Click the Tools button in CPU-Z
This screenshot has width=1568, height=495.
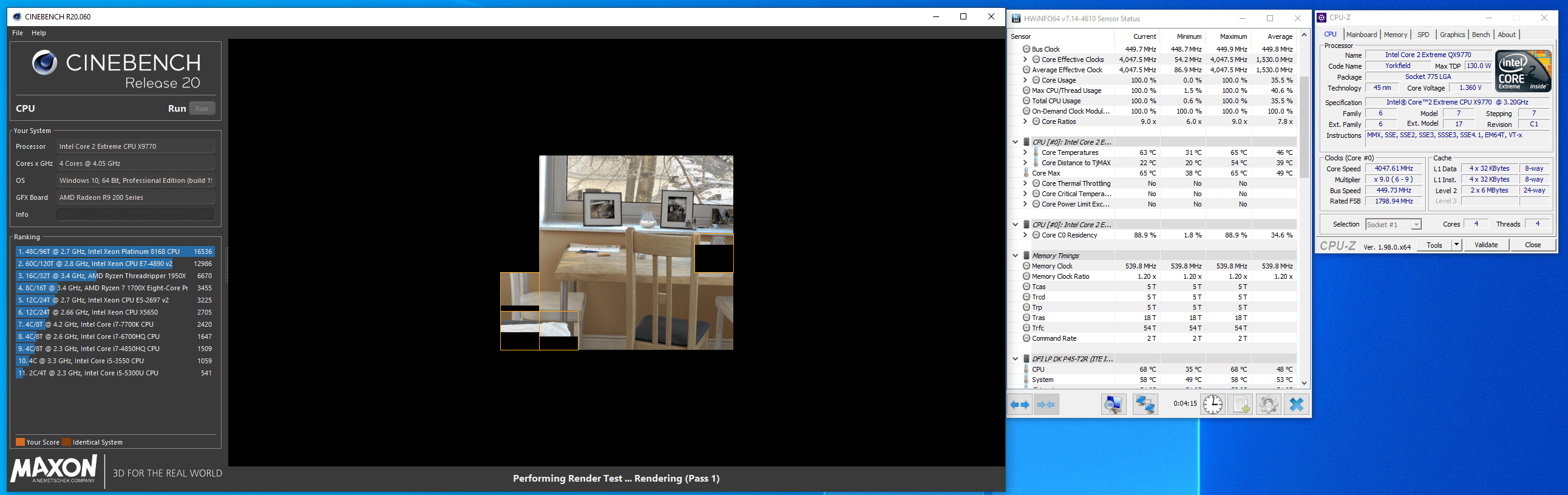(x=1434, y=245)
